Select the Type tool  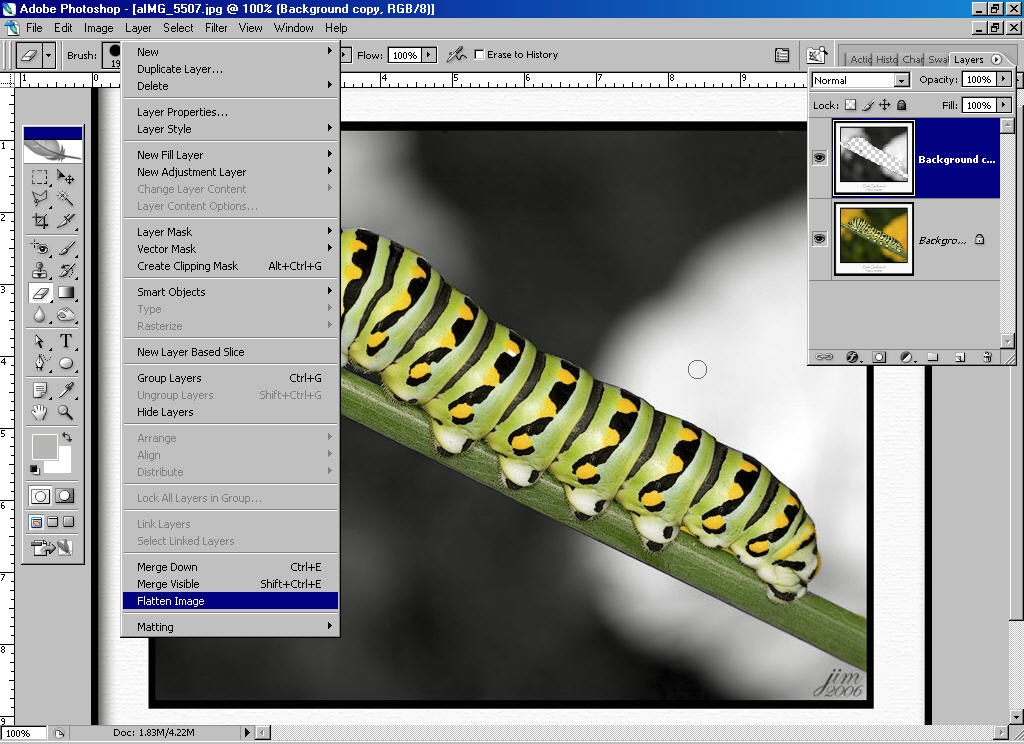click(x=65, y=341)
